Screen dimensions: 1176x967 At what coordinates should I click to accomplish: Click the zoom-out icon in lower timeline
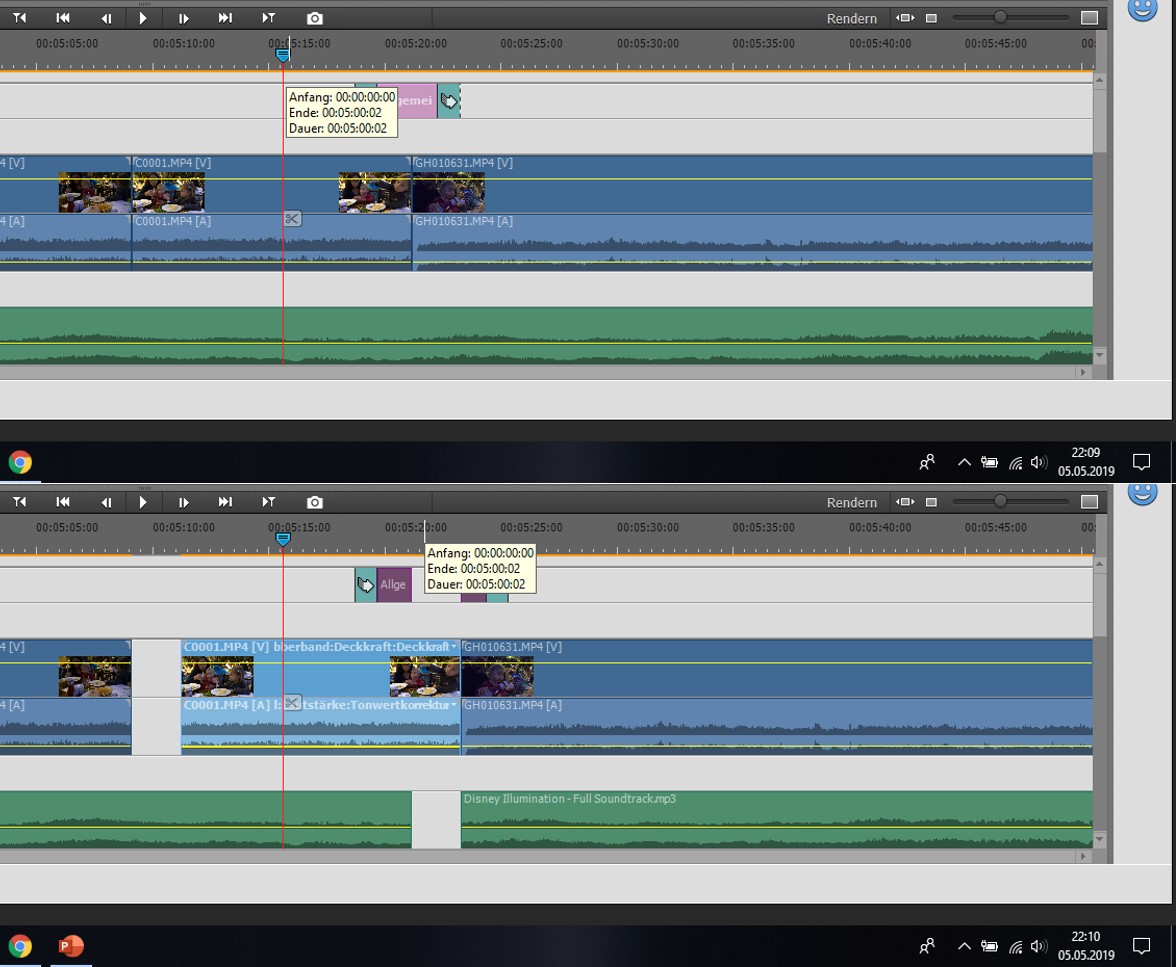[932, 502]
